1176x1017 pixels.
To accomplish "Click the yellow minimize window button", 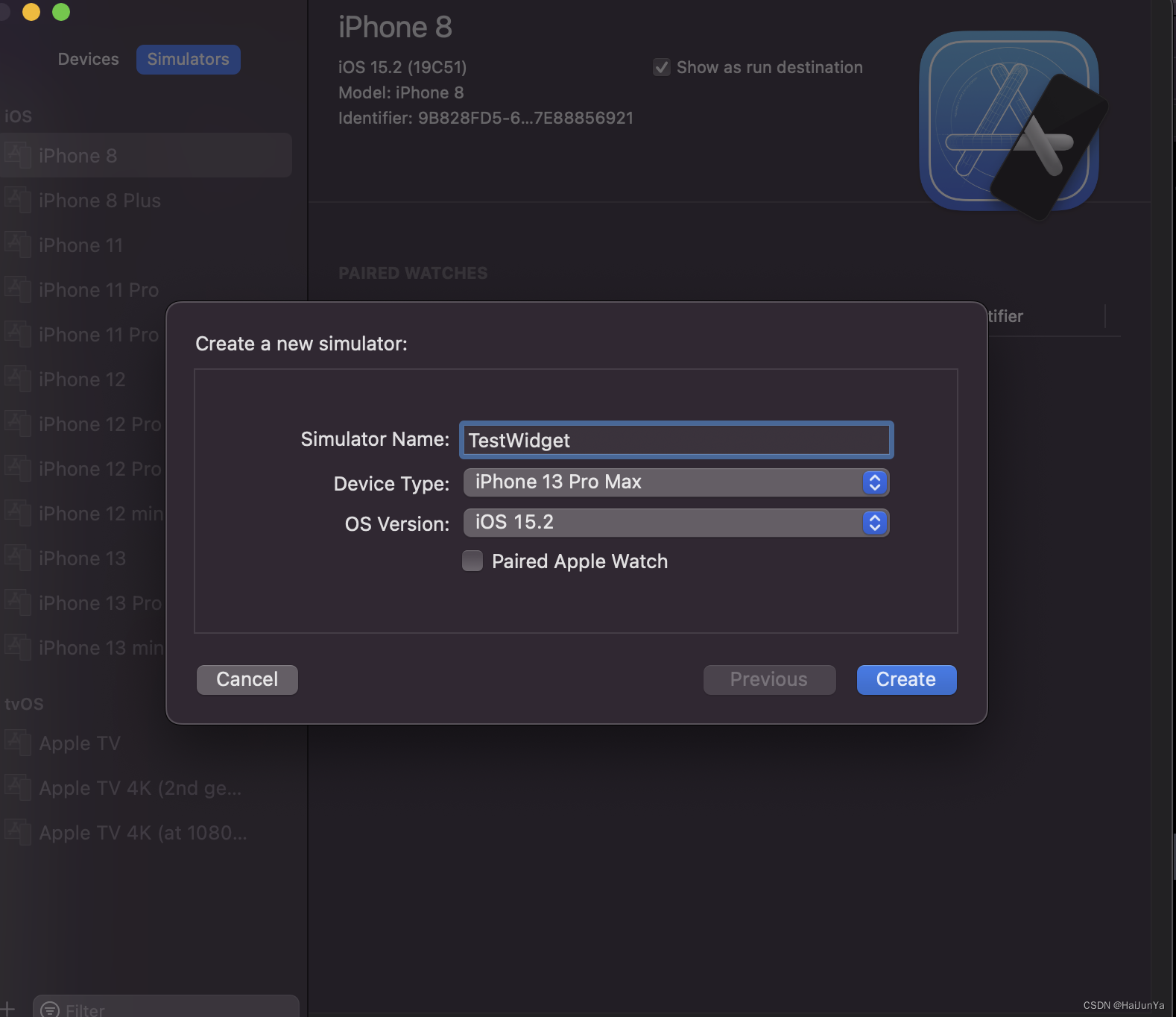I will (31, 11).
